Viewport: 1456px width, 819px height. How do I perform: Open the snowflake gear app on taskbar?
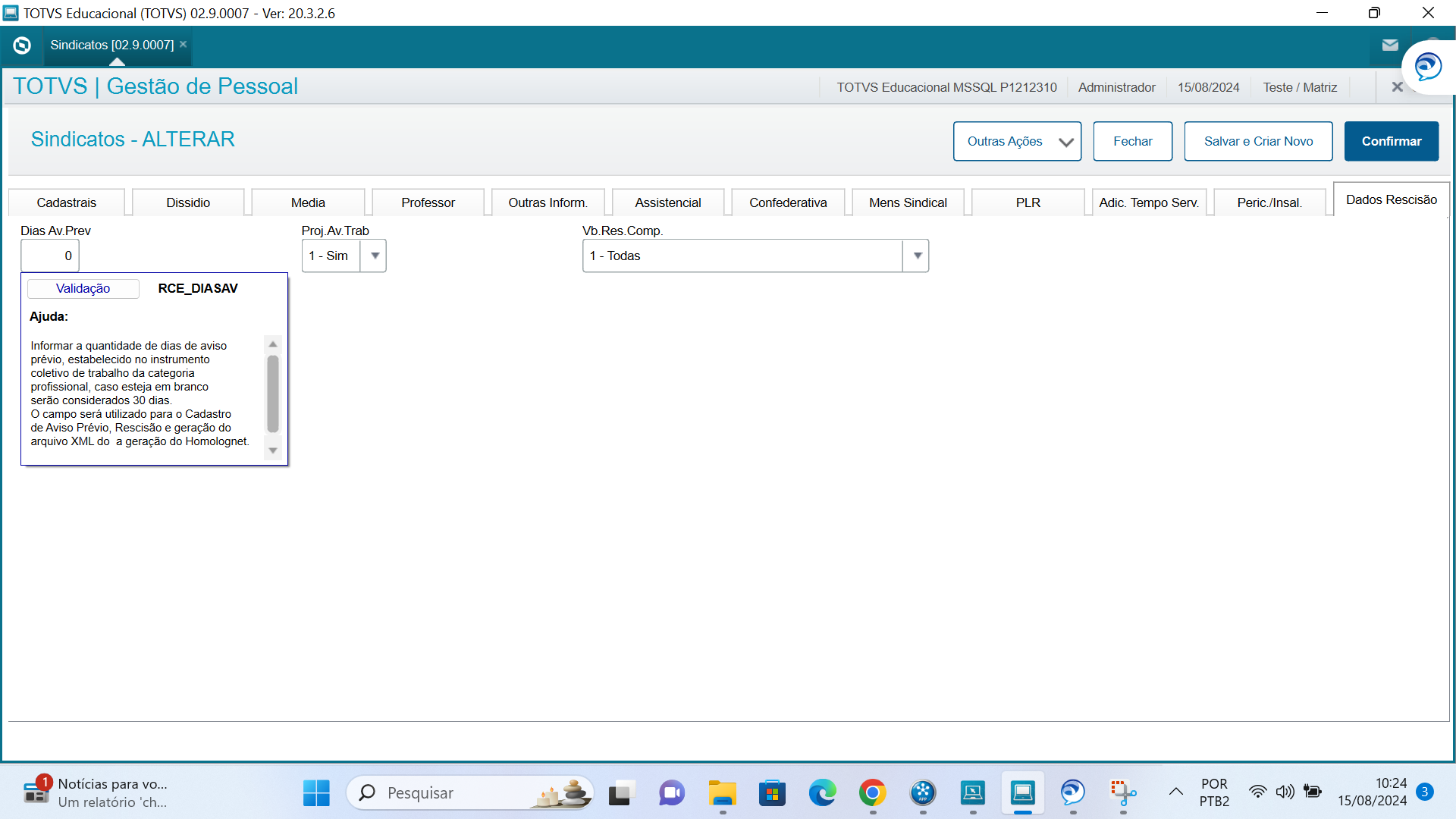[x=923, y=793]
